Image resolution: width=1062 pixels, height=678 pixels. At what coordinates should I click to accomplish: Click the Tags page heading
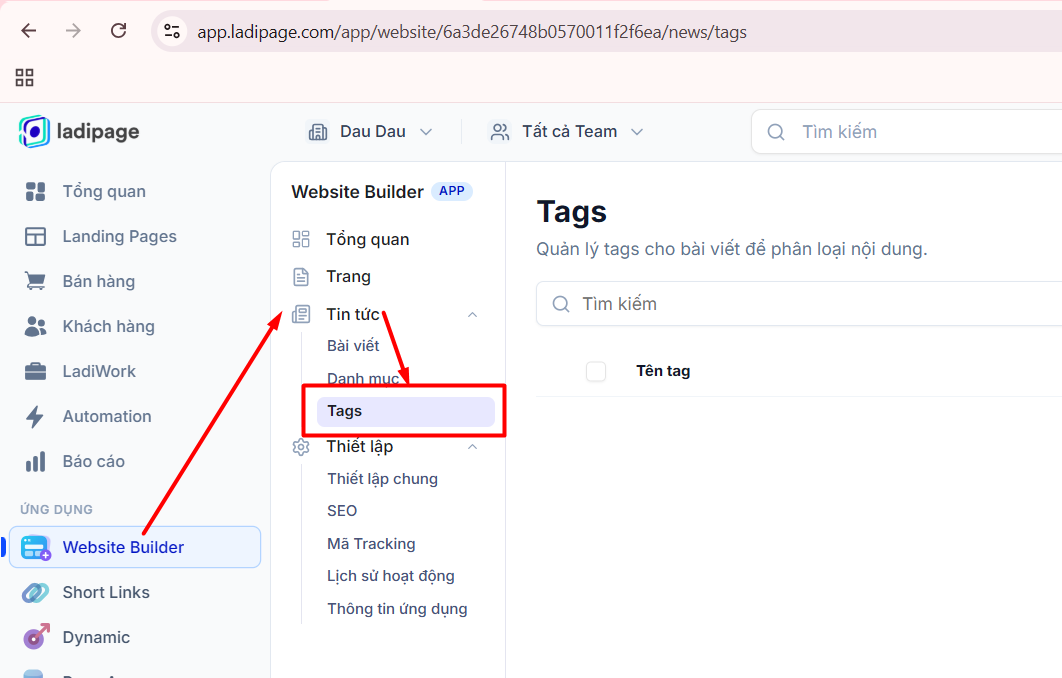click(x=572, y=212)
